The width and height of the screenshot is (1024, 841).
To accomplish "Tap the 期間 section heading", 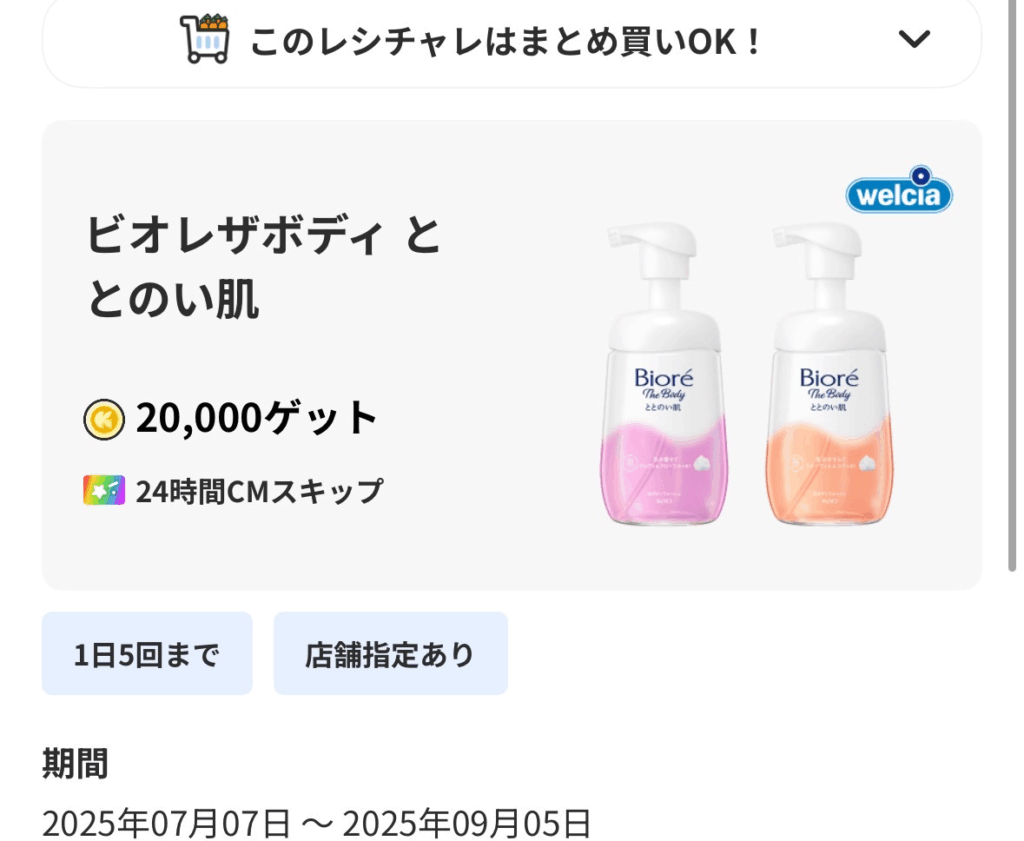I will tap(75, 763).
